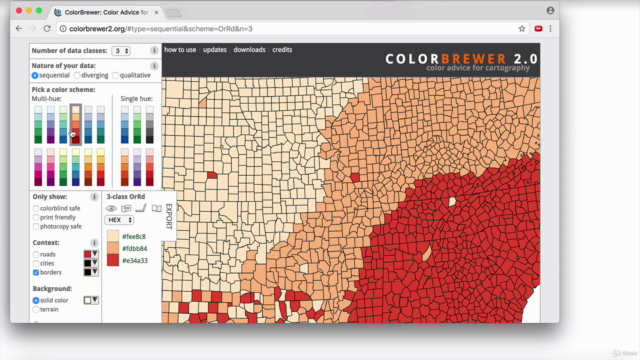Image resolution: width=640 pixels, height=360 pixels.
Task: Pick the single hue greens scheme
Action: 137,125
